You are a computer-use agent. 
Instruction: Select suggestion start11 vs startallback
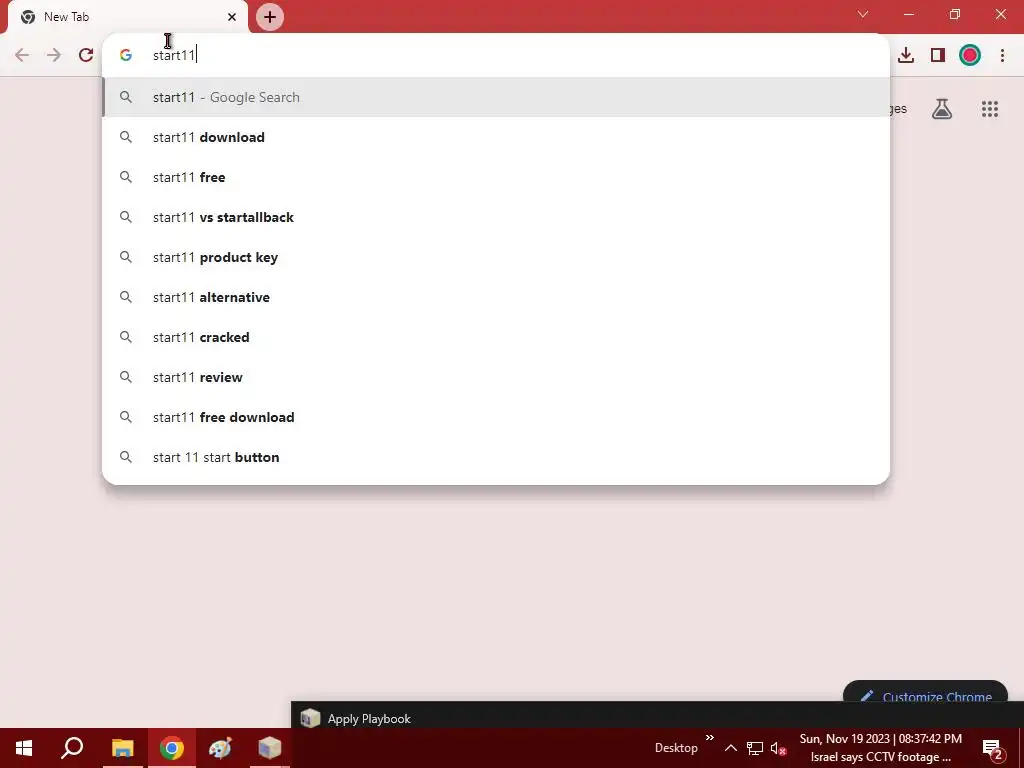click(x=496, y=217)
